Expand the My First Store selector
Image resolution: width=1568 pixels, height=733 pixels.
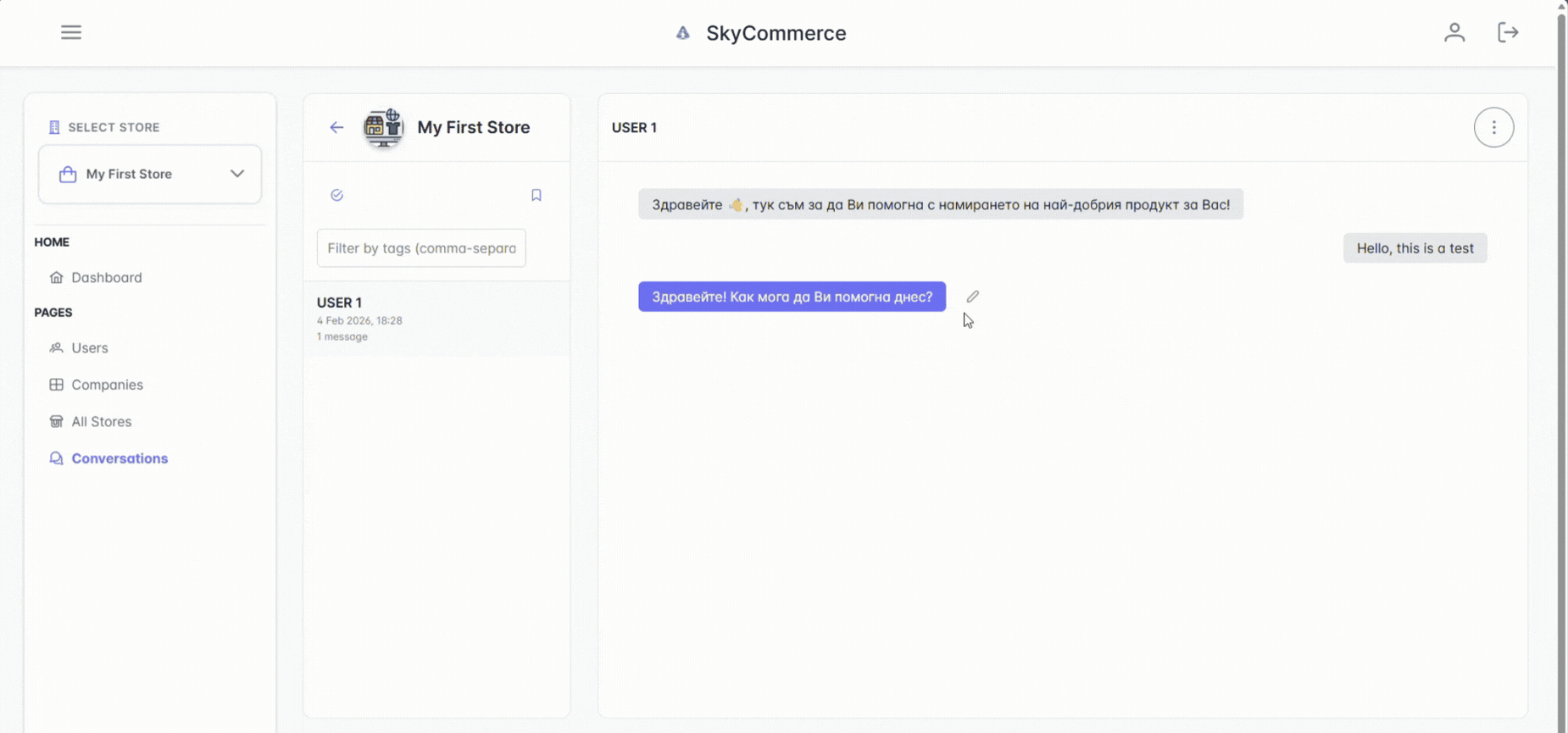[150, 174]
